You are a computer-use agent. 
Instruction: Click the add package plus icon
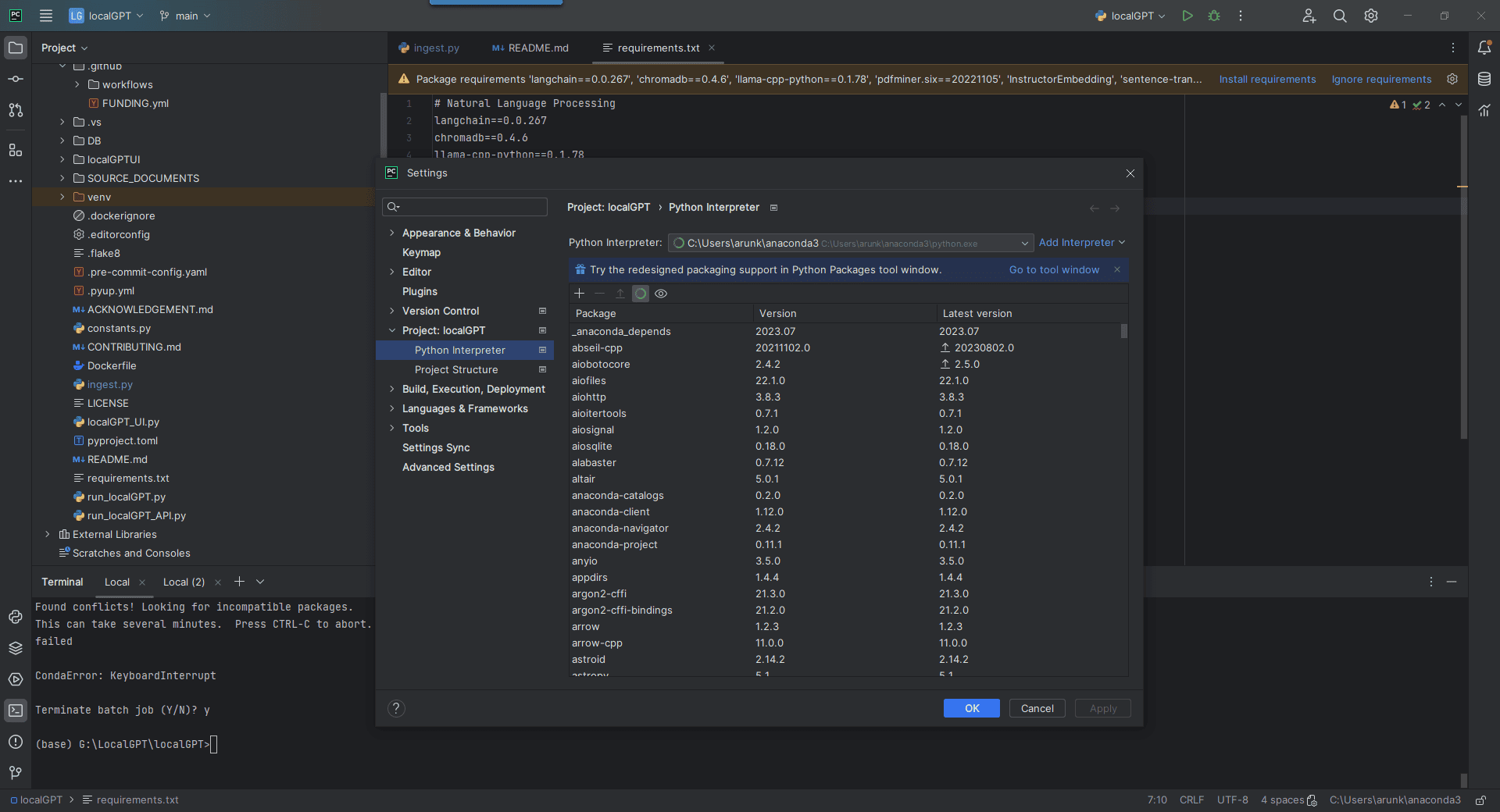[579, 294]
